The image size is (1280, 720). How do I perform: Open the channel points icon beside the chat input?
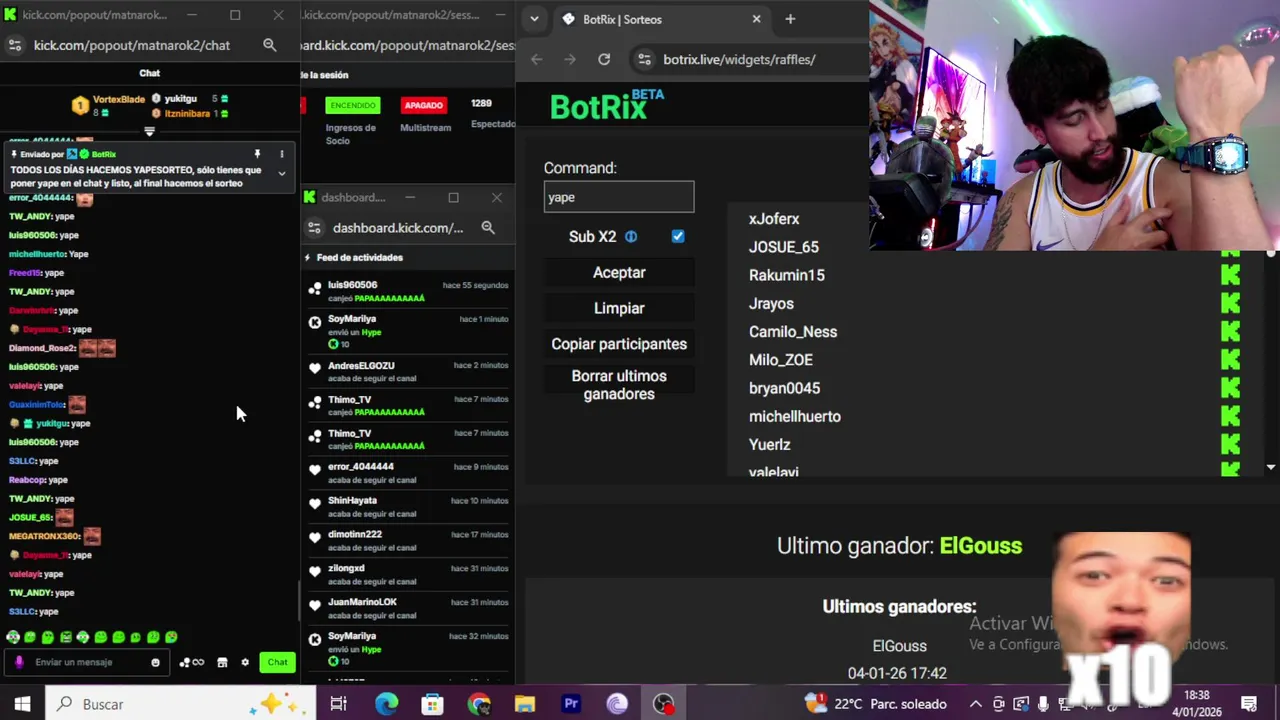click(x=191, y=662)
